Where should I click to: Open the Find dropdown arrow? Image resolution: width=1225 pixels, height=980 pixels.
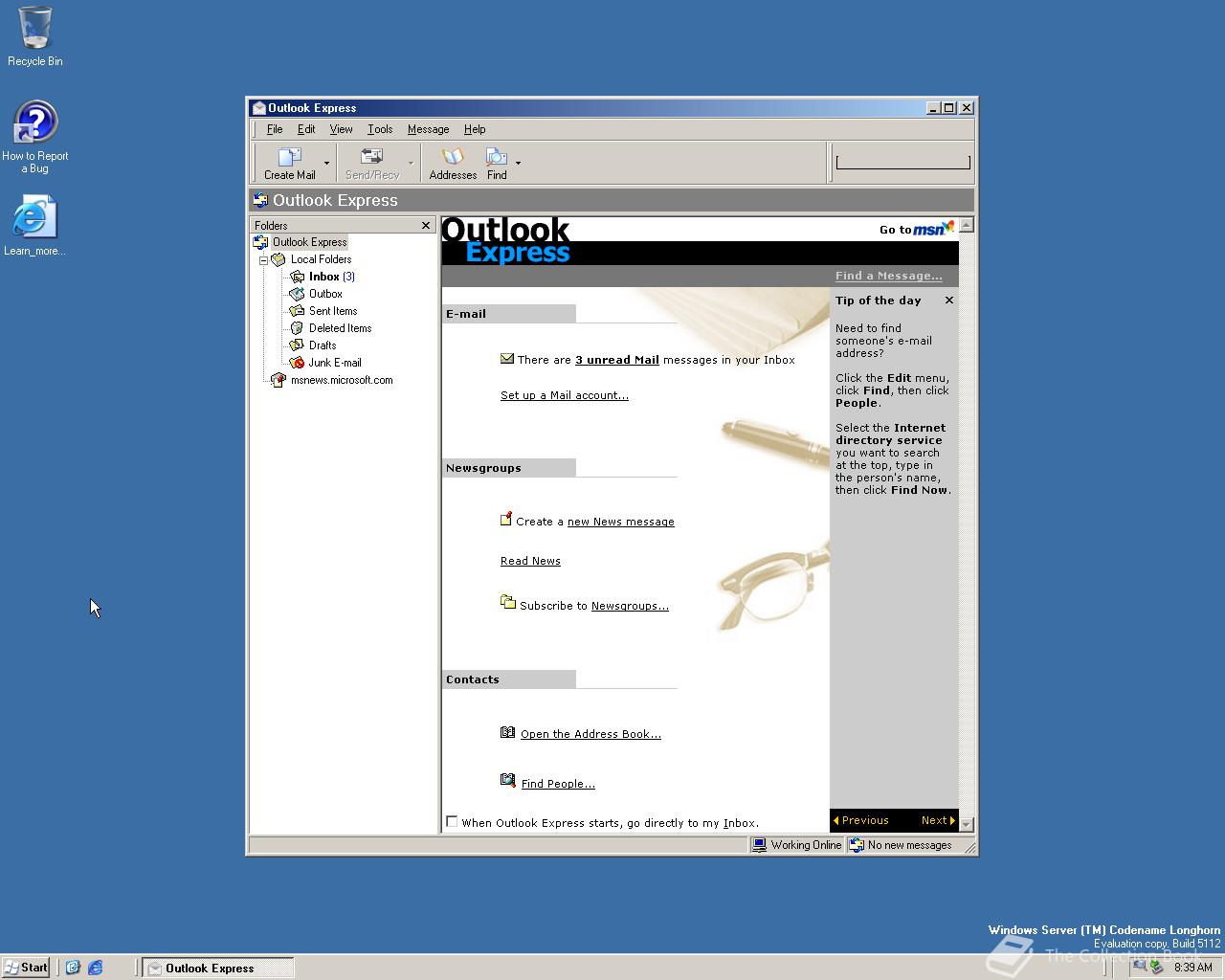519,164
